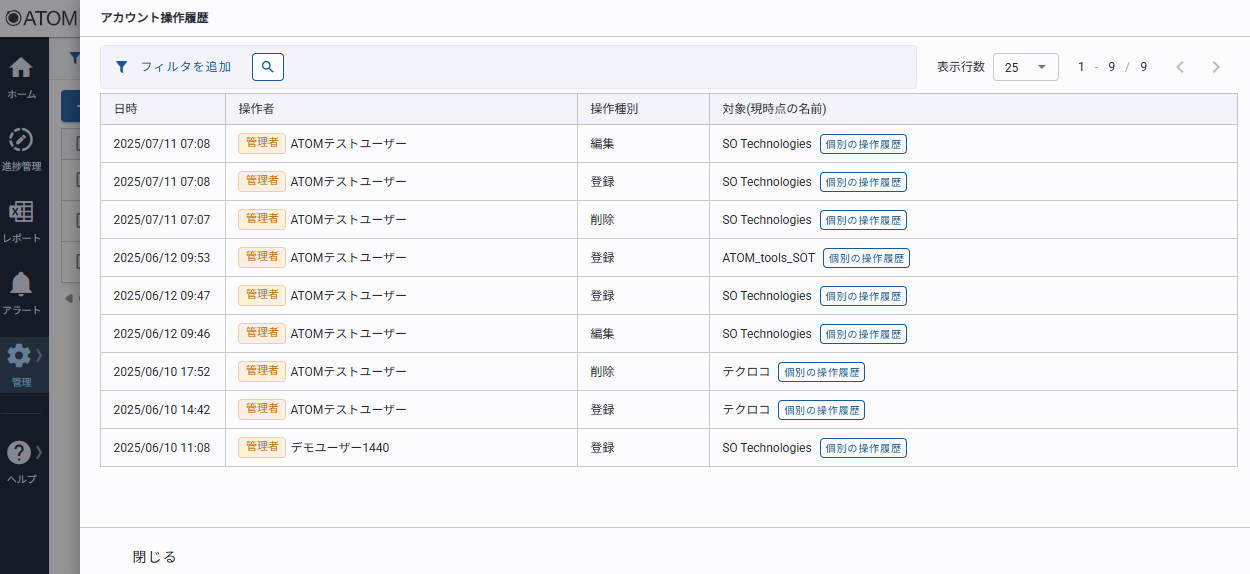Open 個別の操作履歴 for the 17:52 テクロコ row
The image size is (1250, 574).
point(821,372)
